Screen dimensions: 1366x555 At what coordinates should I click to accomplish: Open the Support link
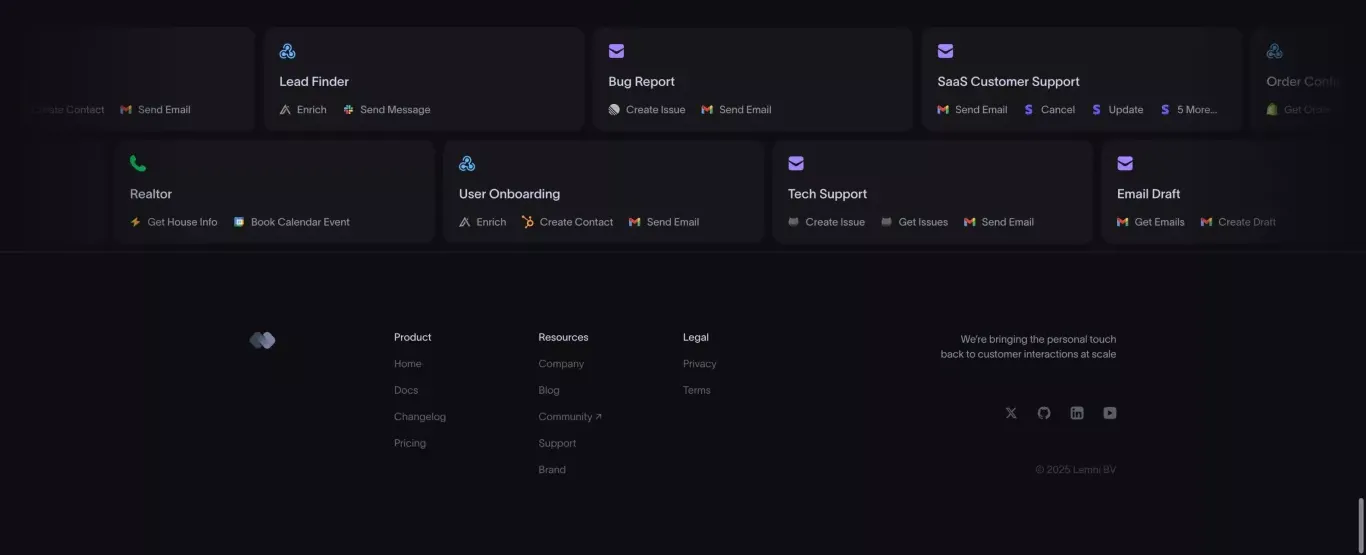click(557, 443)
